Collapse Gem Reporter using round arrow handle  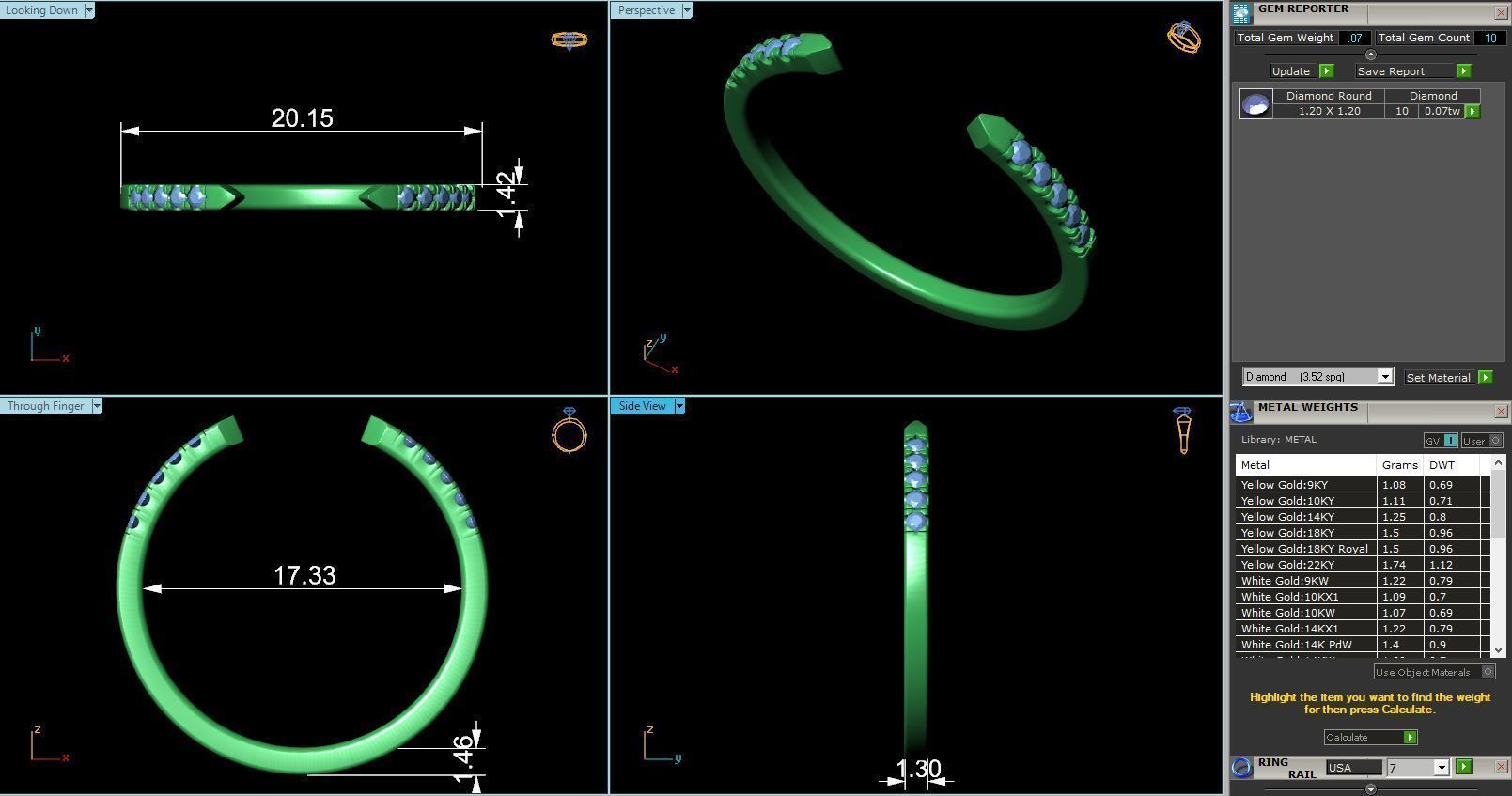tap(1370, 55)
